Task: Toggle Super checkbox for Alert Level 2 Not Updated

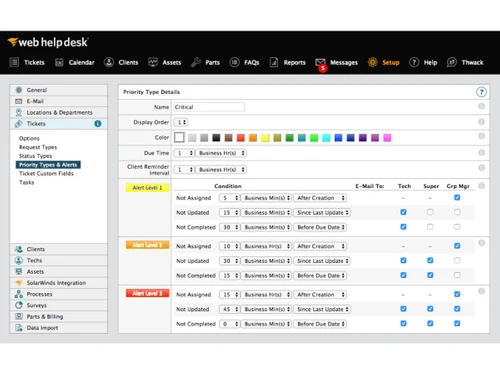Action: point(430,260)
